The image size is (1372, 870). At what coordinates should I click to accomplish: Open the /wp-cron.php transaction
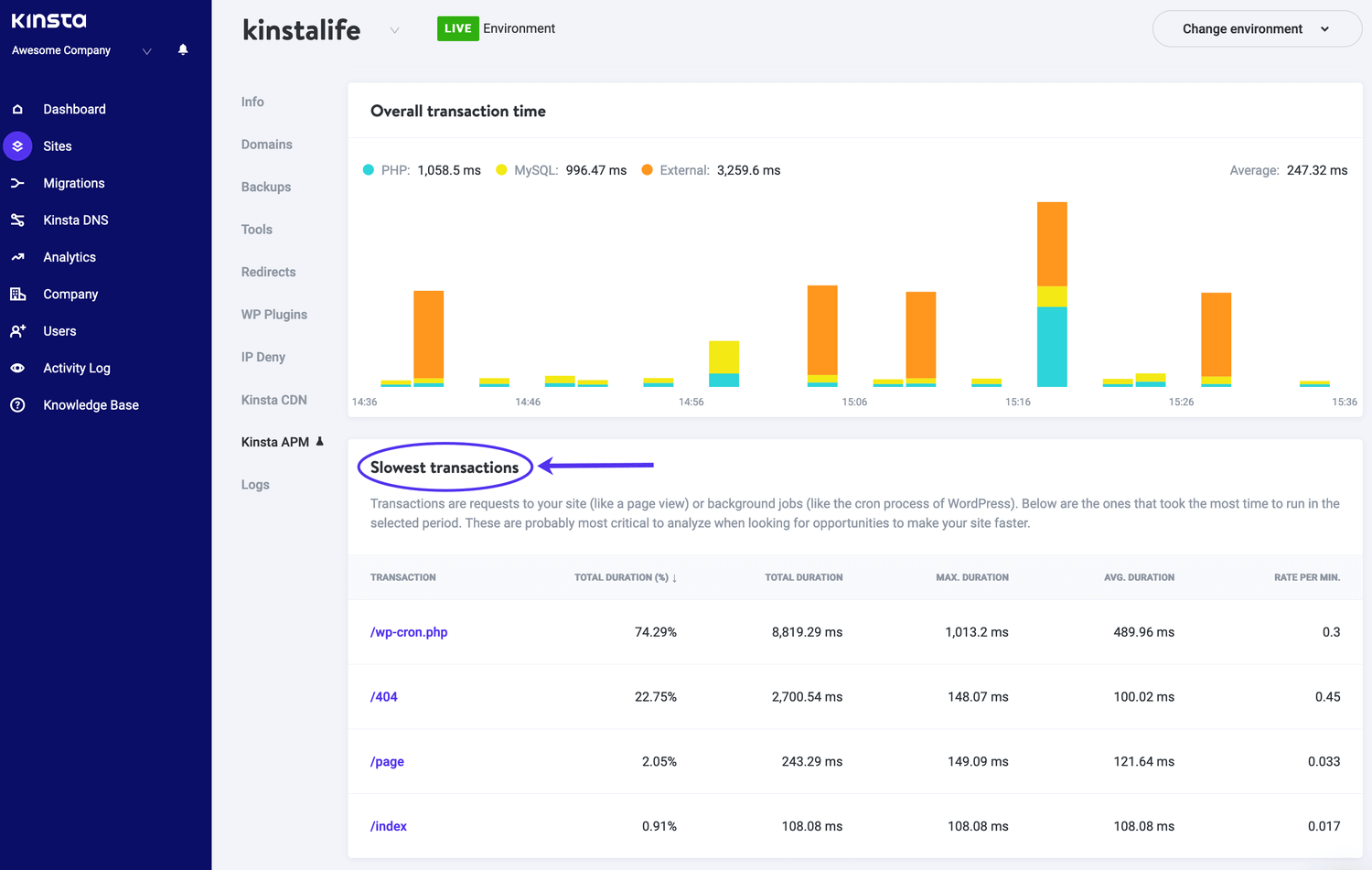[x=409, y=632]
